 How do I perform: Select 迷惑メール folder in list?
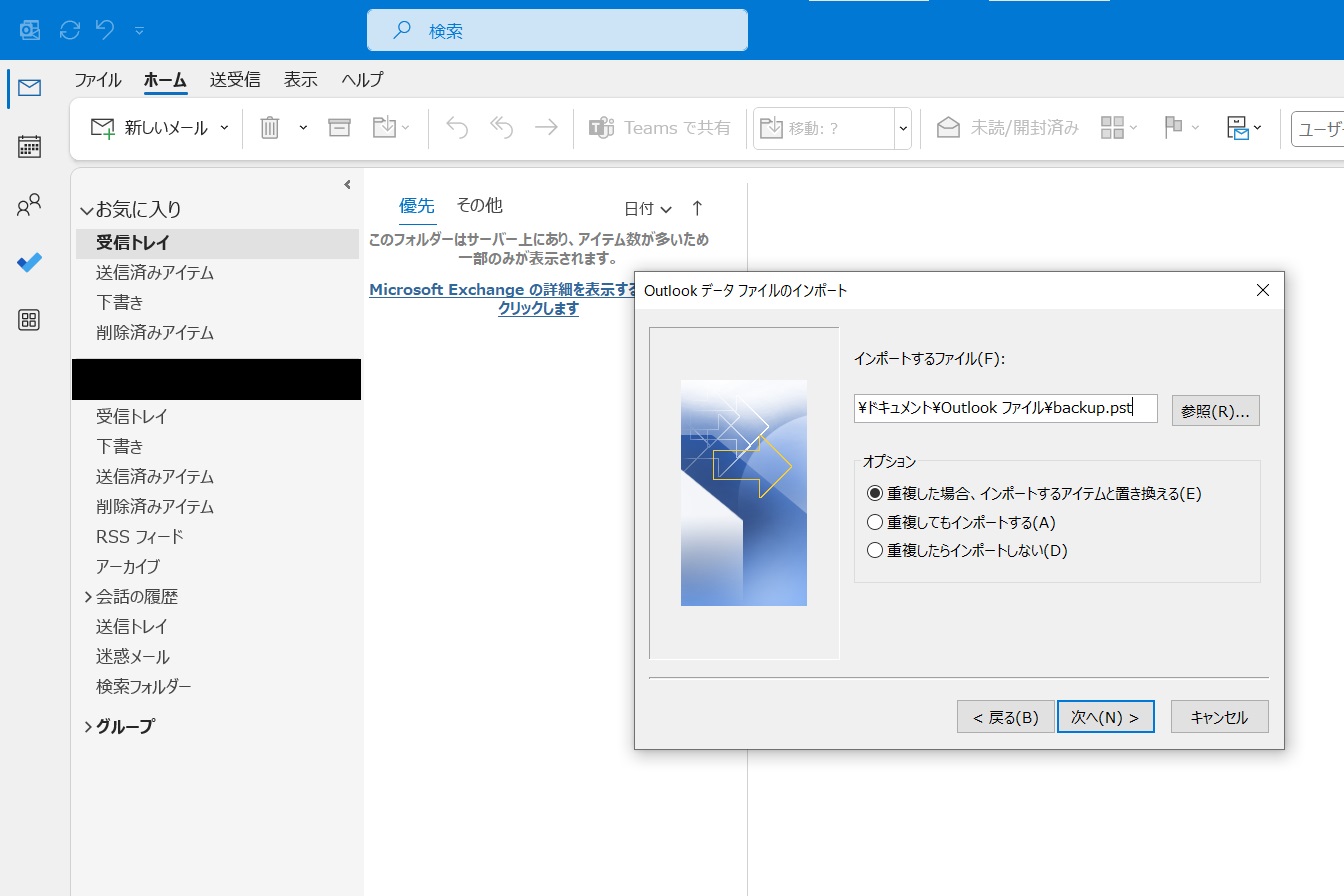133,657
